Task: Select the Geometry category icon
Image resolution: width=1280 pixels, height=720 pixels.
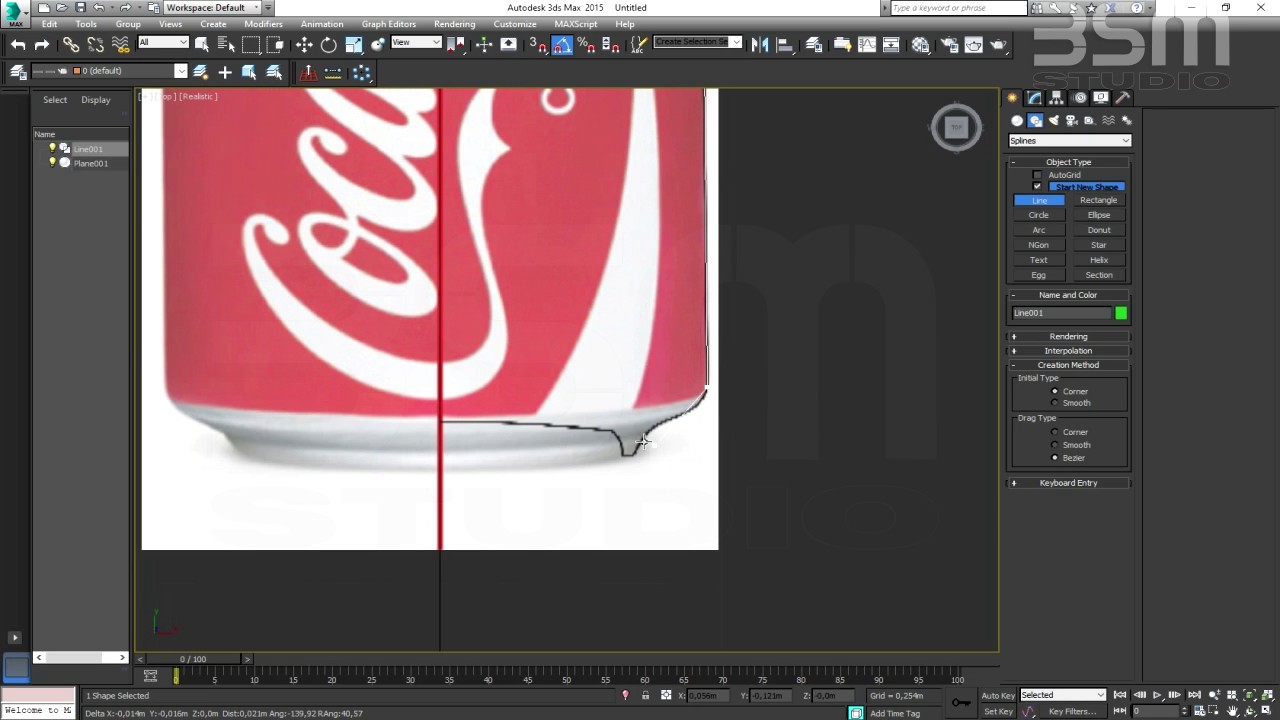Action: point(1017,120)
